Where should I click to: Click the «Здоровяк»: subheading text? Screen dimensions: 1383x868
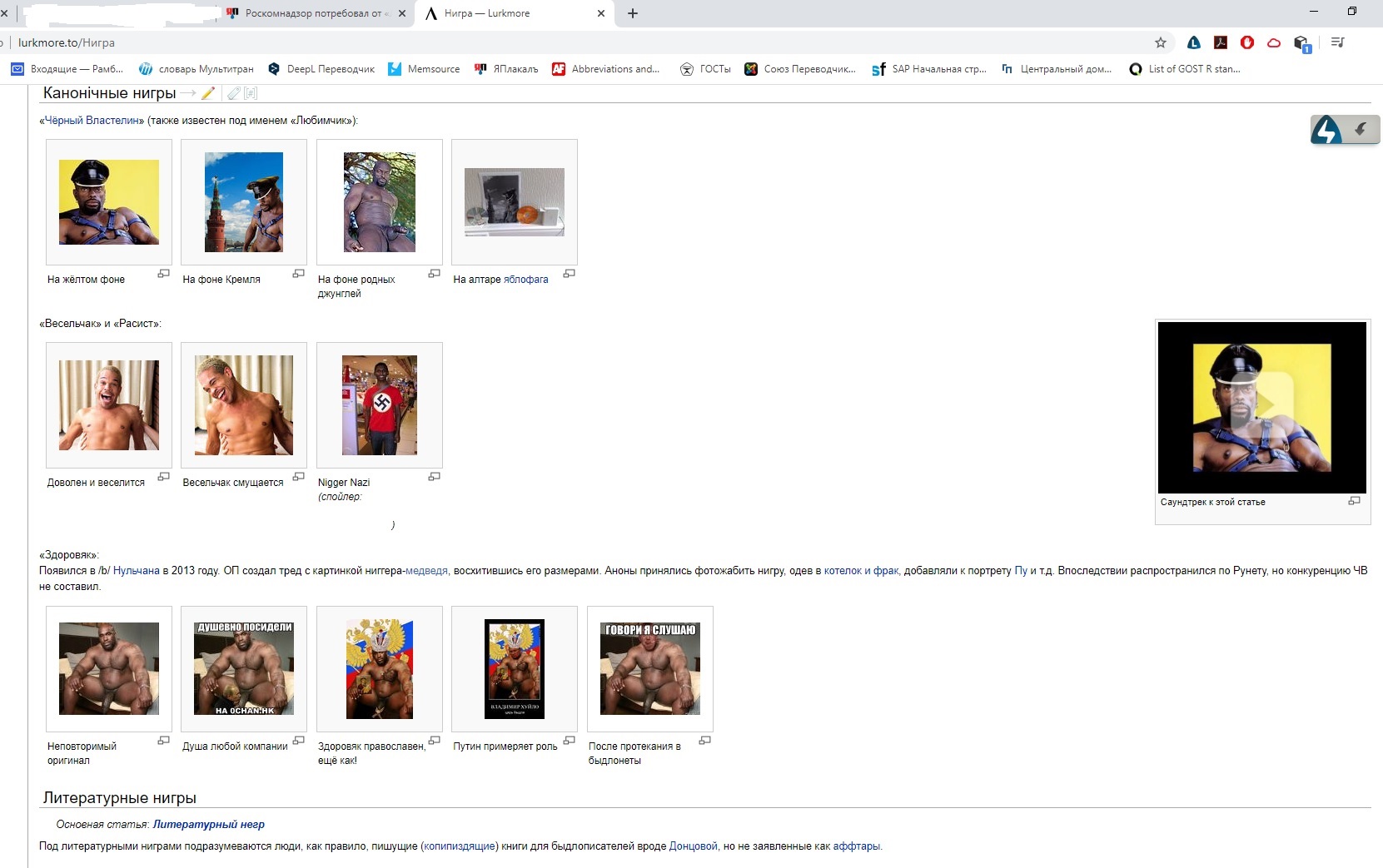tap(69, 555)
